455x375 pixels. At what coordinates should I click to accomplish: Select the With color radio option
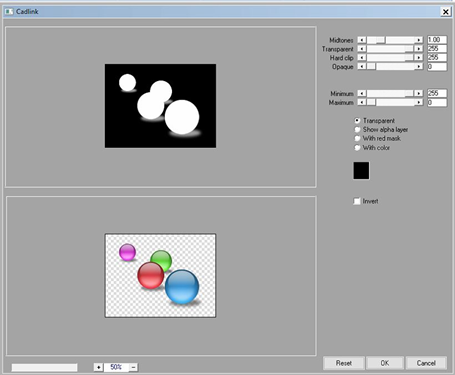pos(357,147)
